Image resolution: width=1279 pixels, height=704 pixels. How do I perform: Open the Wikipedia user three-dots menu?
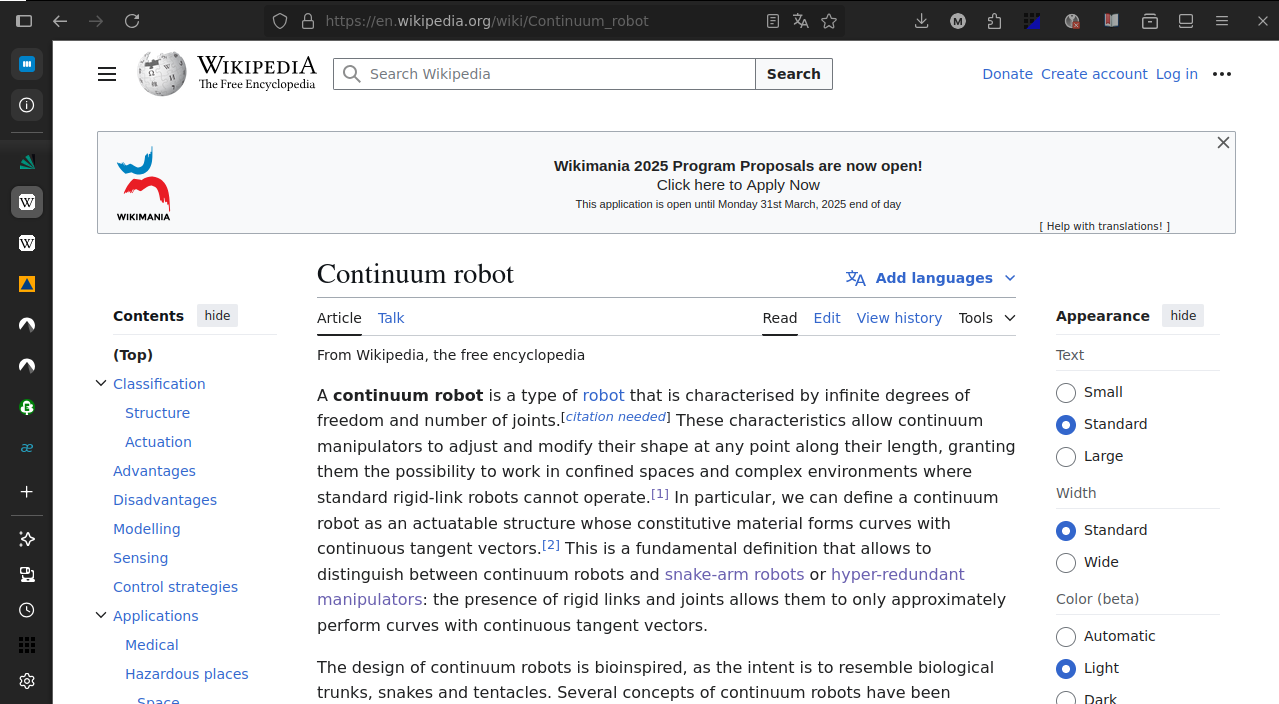(x=1222, y=74)
